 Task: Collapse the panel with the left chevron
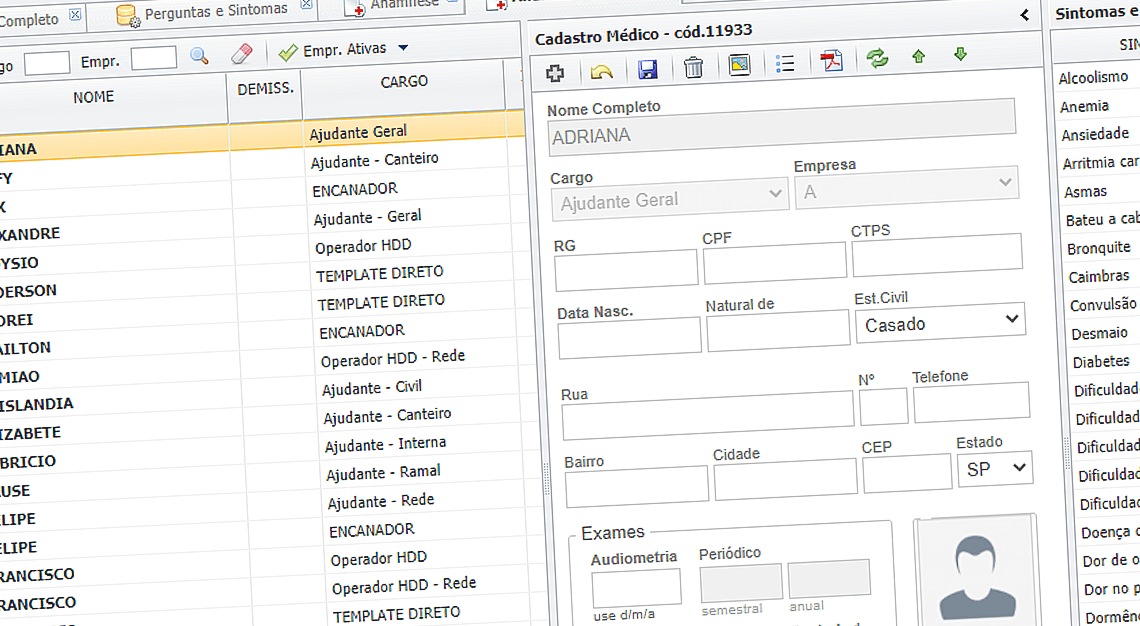pyautogui.click(x=1025, y=15)
